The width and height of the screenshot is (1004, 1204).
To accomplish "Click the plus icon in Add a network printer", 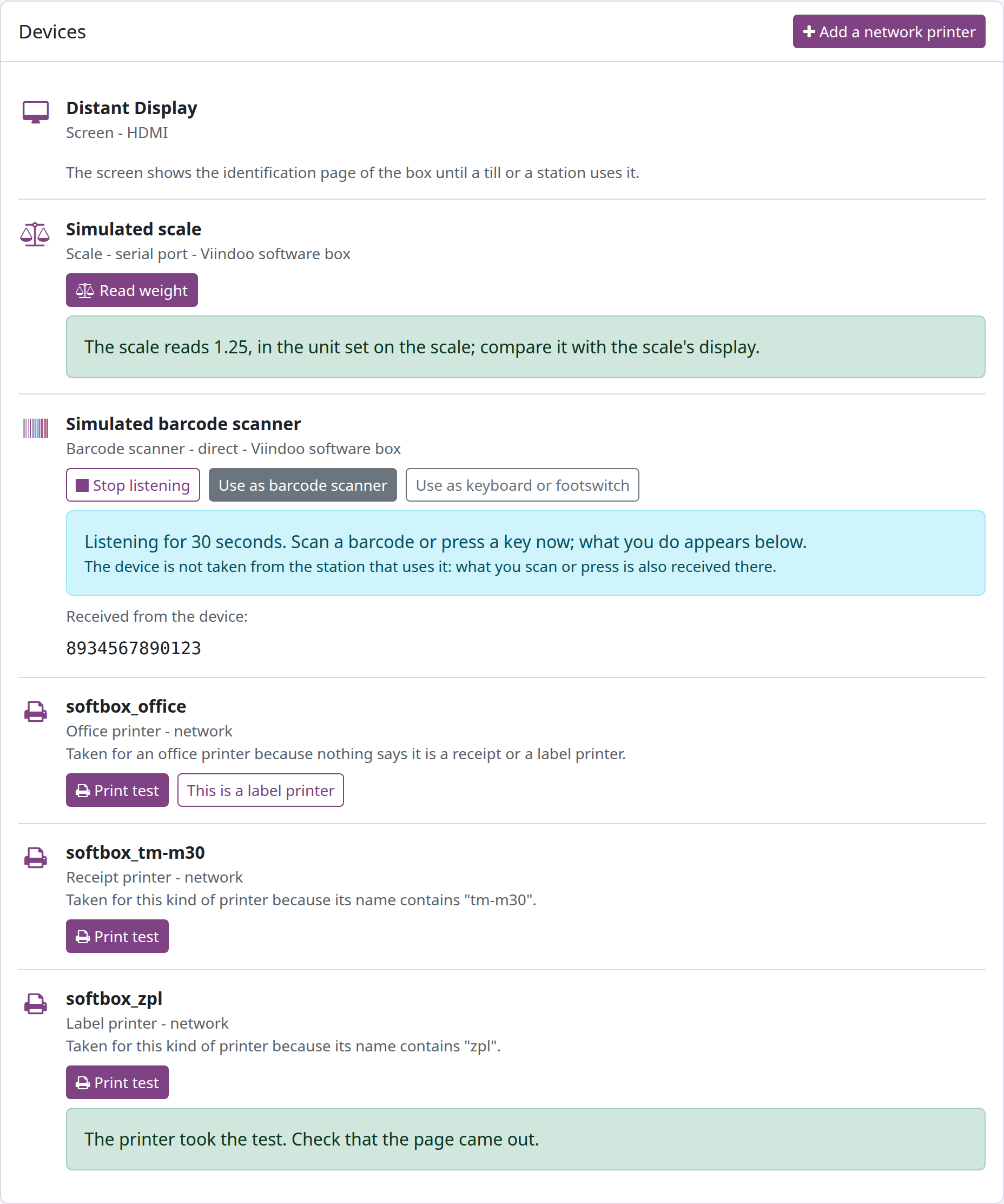I will coord(809,31).
